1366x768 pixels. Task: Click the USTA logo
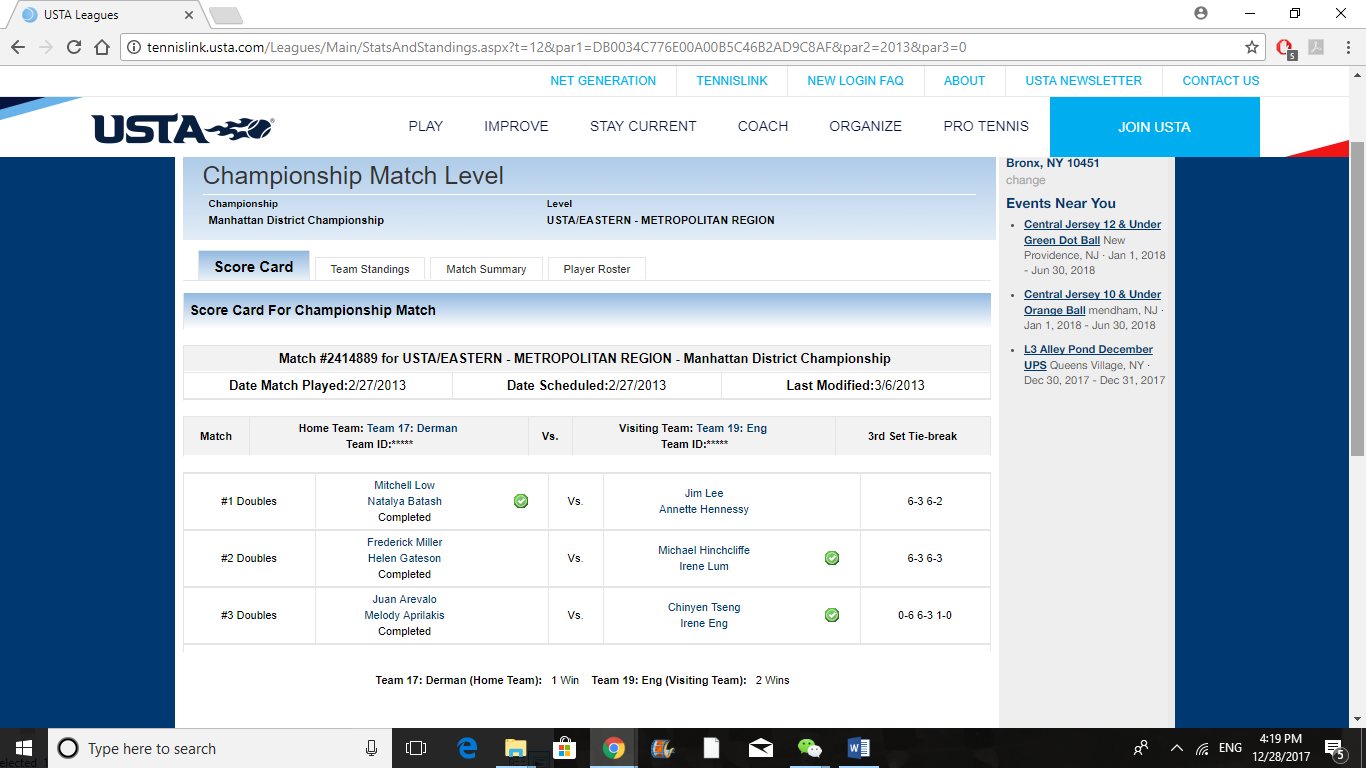pos(183,128)
